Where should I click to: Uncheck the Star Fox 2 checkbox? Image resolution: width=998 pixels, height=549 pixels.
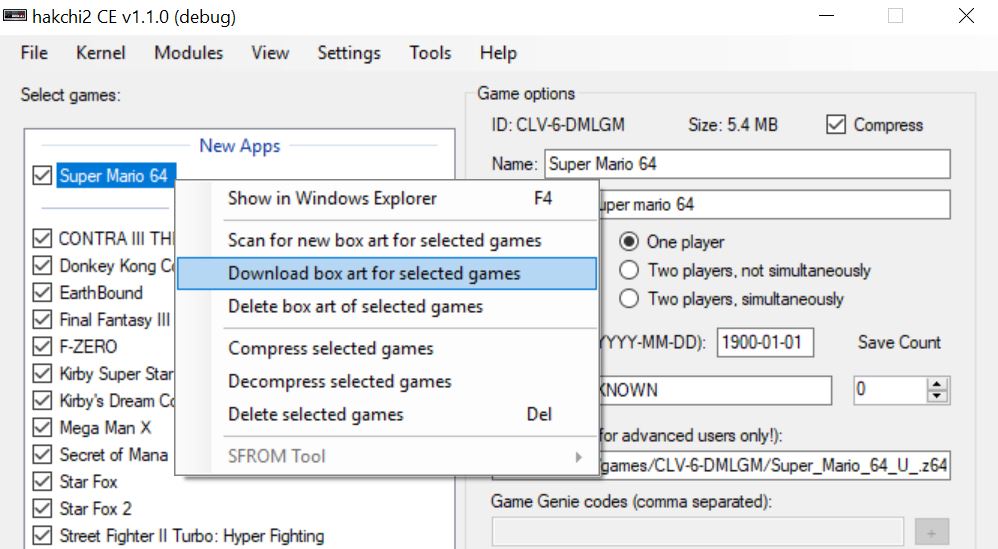(42, 509)
